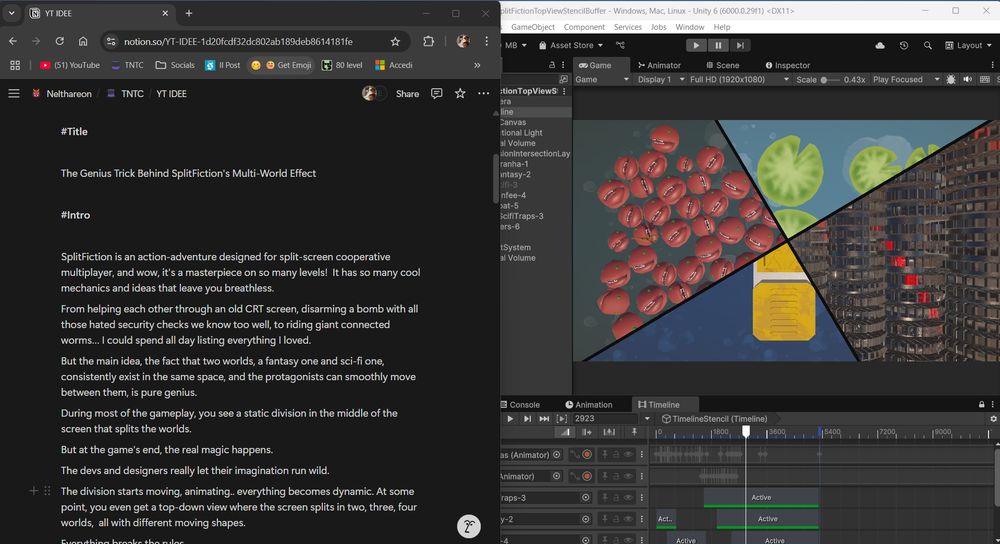Jump to Timeline end
Image resolution: width=1000 pixels, height=544 pixels.
tap(544, 419)
